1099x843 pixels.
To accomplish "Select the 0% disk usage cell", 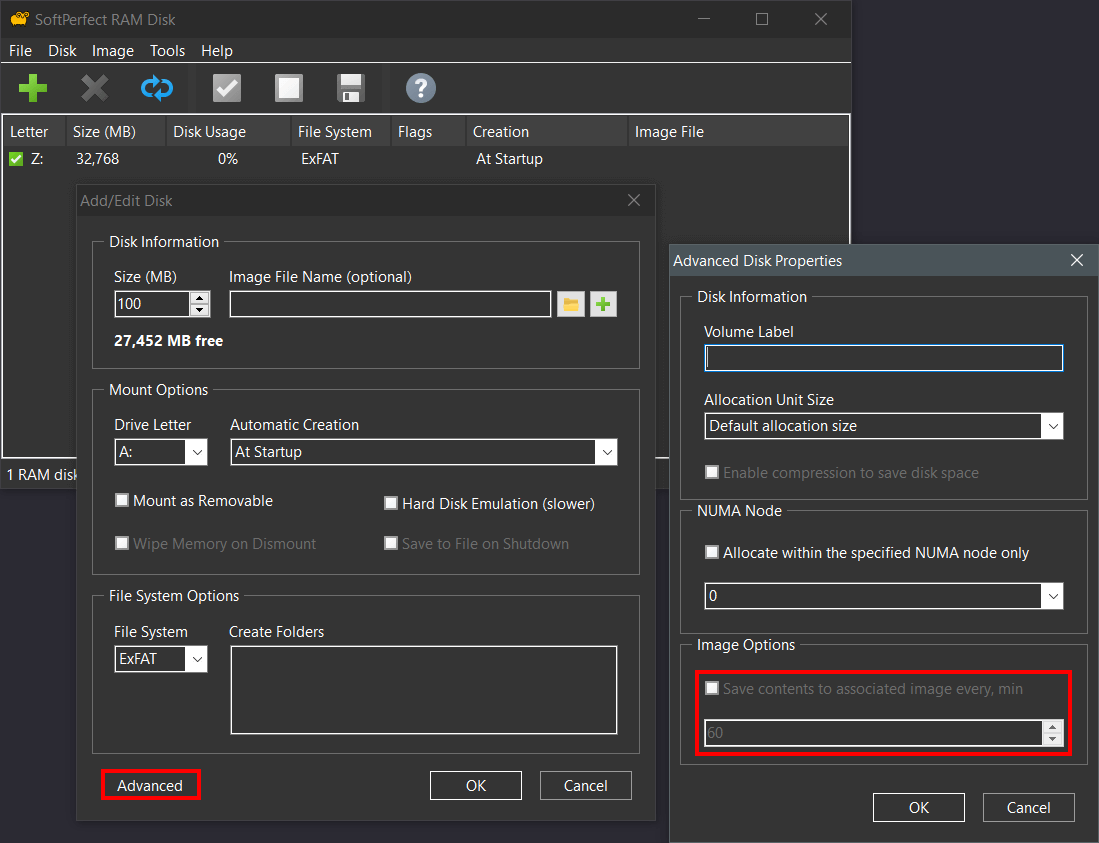I will tap(228, 159).
